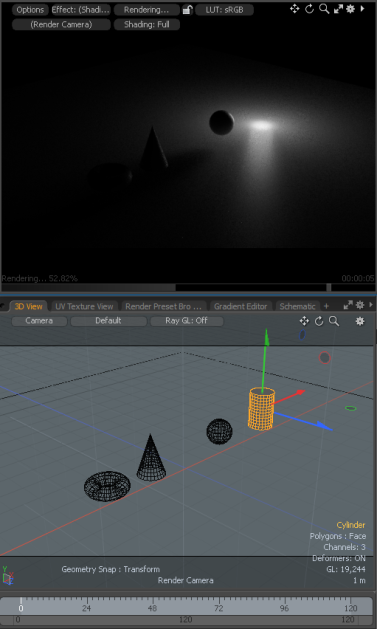This screenshot has height=629, width=377.
Task: Click the Options button in preview
Action: [30, 10]
